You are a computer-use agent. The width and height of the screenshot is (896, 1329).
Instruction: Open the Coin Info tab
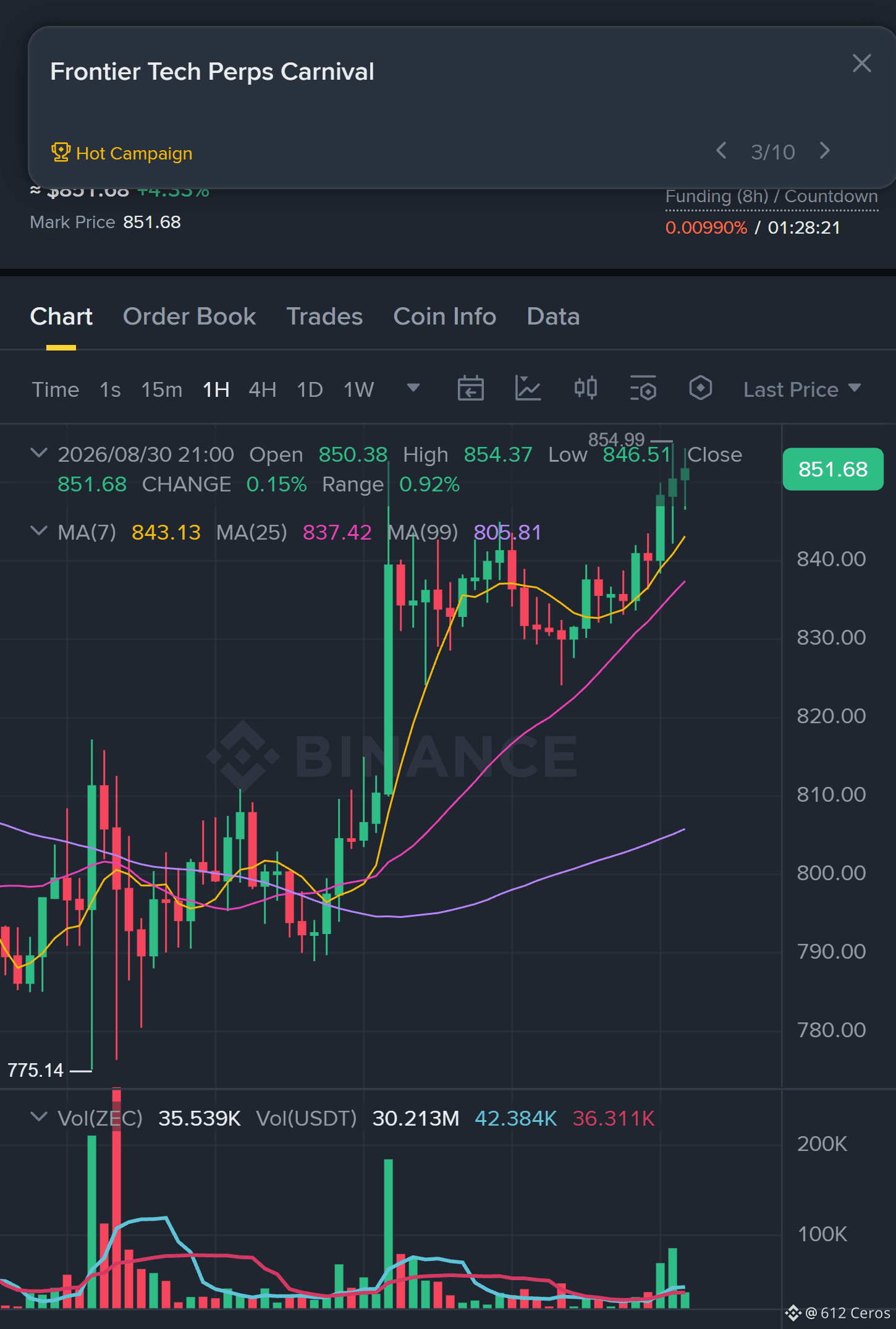click(x=445, y=316)
